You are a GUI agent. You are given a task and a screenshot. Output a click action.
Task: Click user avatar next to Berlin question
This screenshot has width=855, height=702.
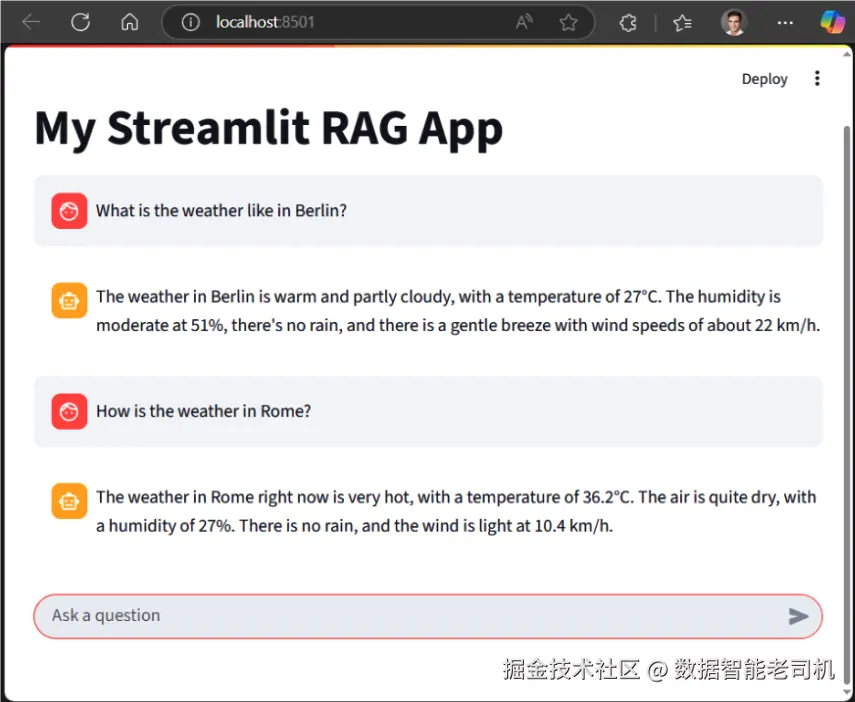click(x=69, y=211)
